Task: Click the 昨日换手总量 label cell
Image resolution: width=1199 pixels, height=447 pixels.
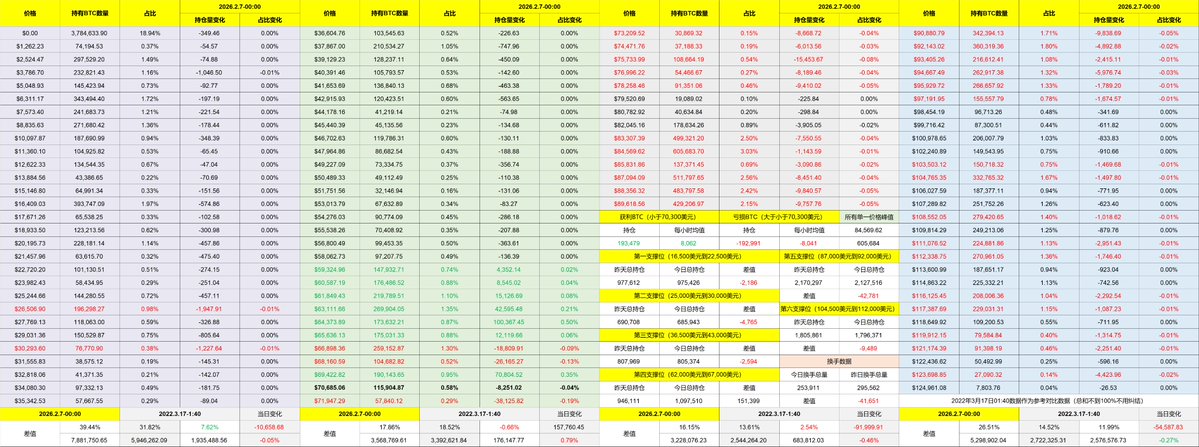Action: (869, 374)
